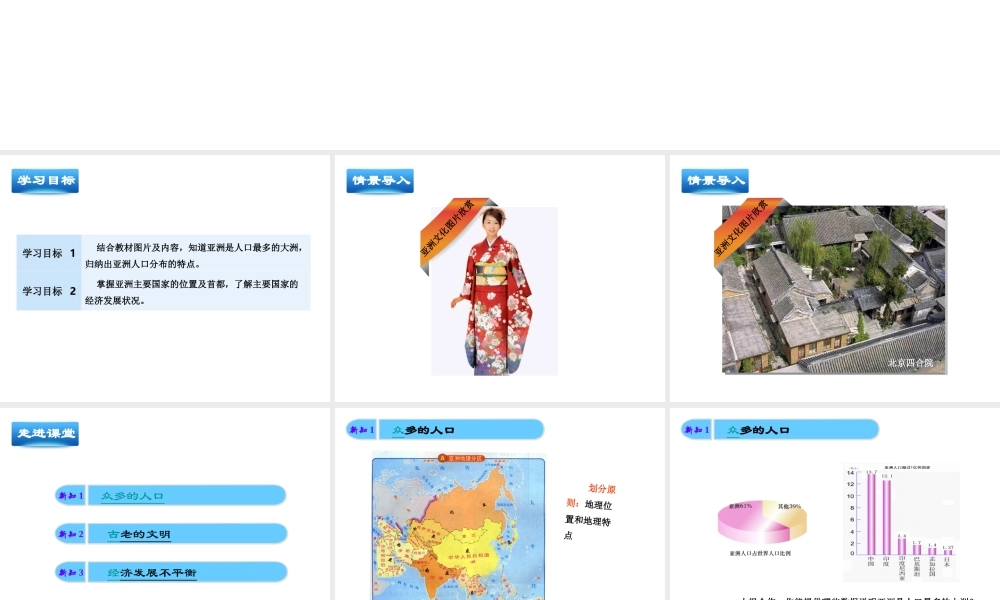Select the woman in red kimono picture
Viewport: 1000px width, 600px height.
pyautogui.click(x=494, y=291)
